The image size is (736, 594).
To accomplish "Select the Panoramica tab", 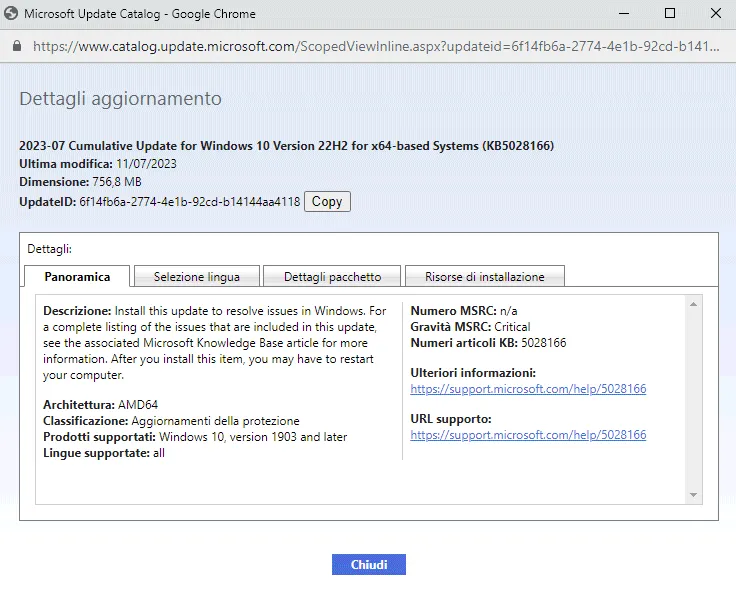I will click(77, 277).
